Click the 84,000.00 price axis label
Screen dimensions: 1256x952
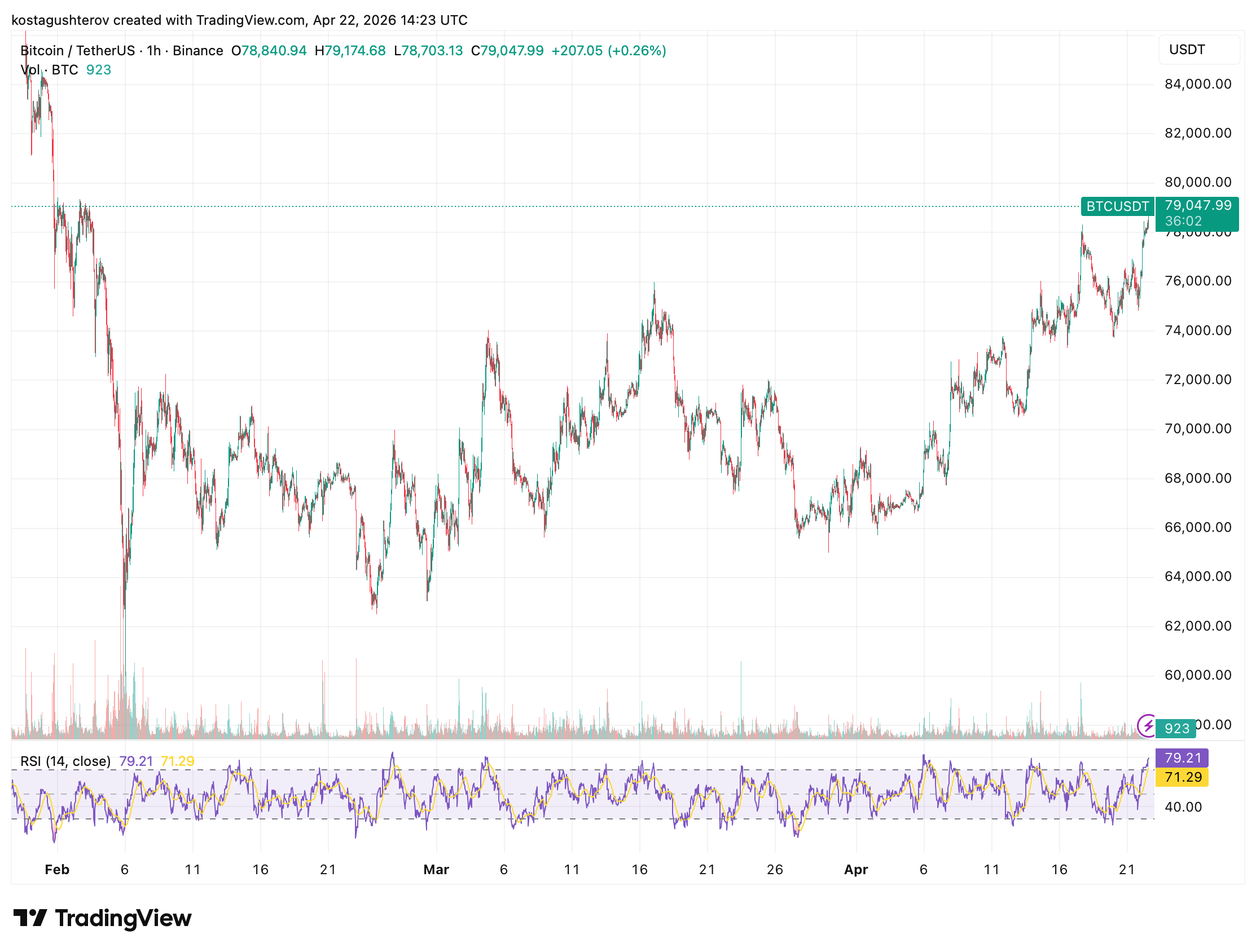click(x=1197, y=84)
